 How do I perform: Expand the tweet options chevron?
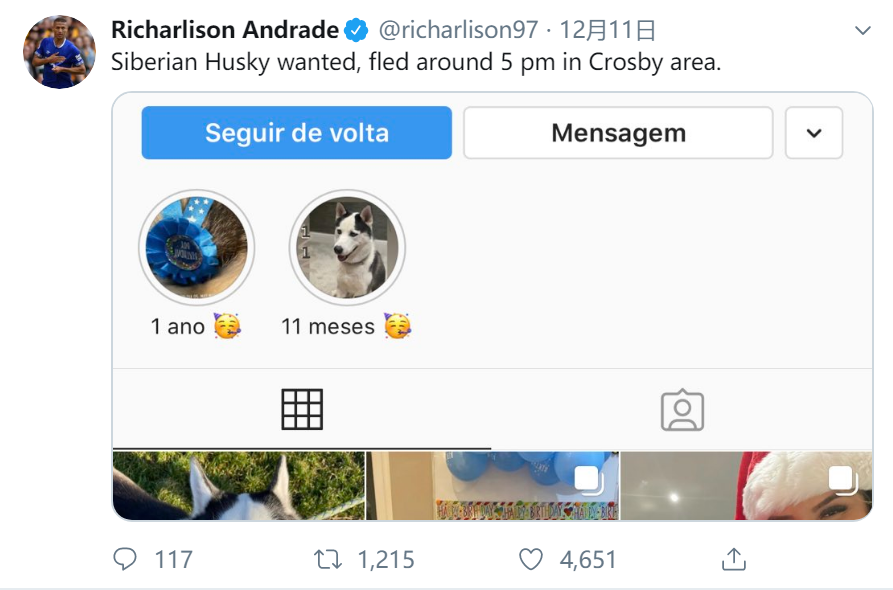(863, 30)
